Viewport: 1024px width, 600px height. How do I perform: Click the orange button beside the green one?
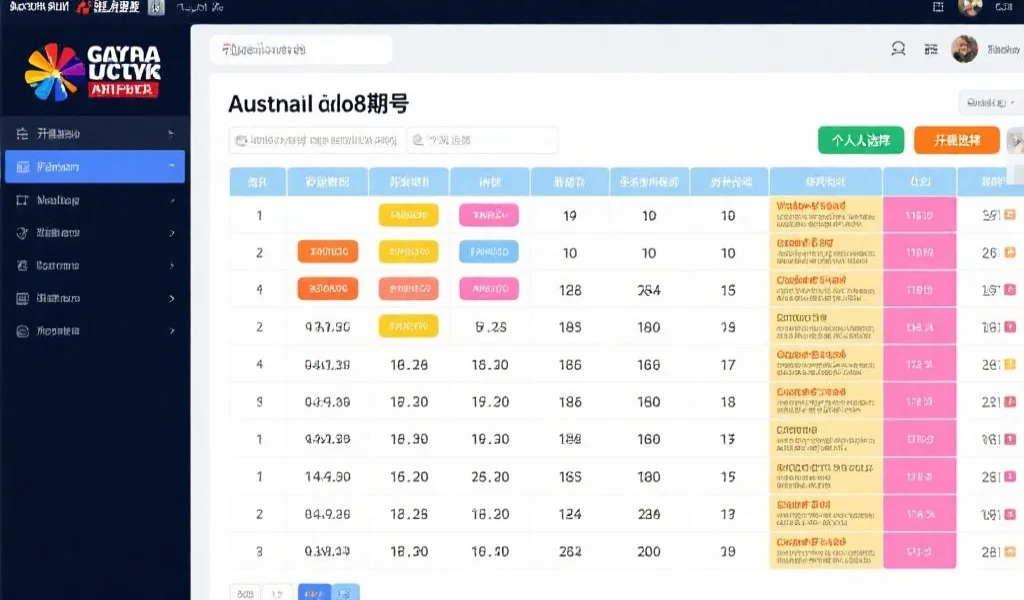pyautogui.click(x=956, y=140)
